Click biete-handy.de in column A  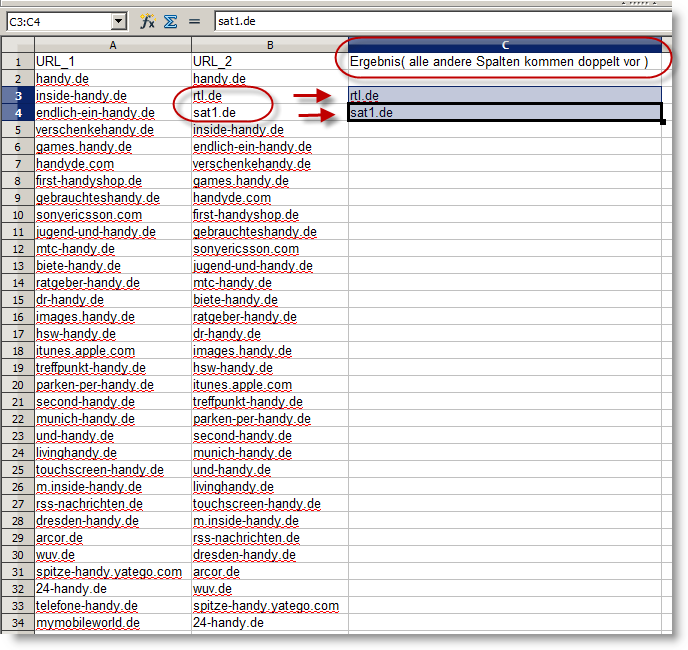113,266
